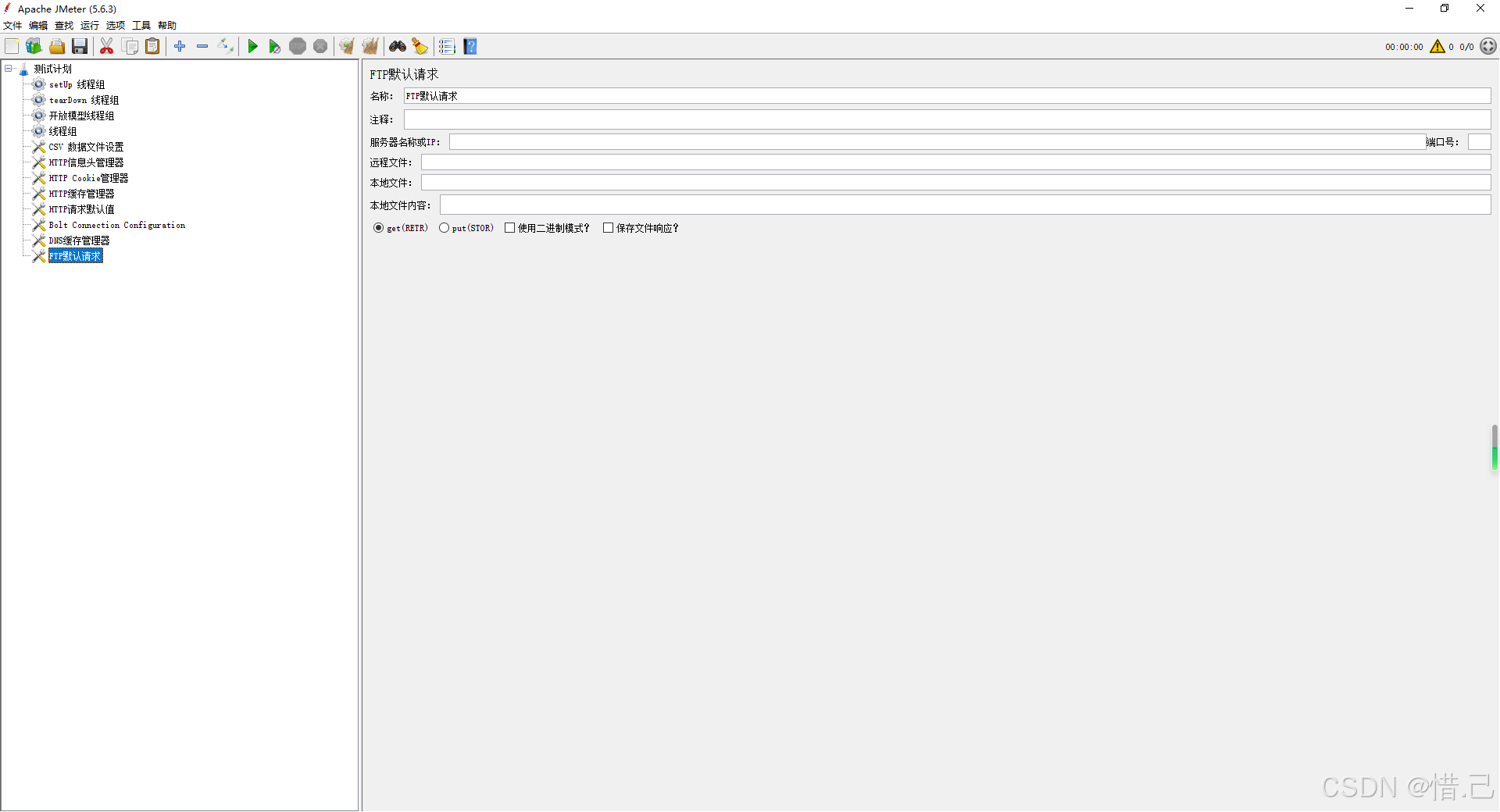
Task: Collapse the 测试计划 tree root
Action: 9,69
